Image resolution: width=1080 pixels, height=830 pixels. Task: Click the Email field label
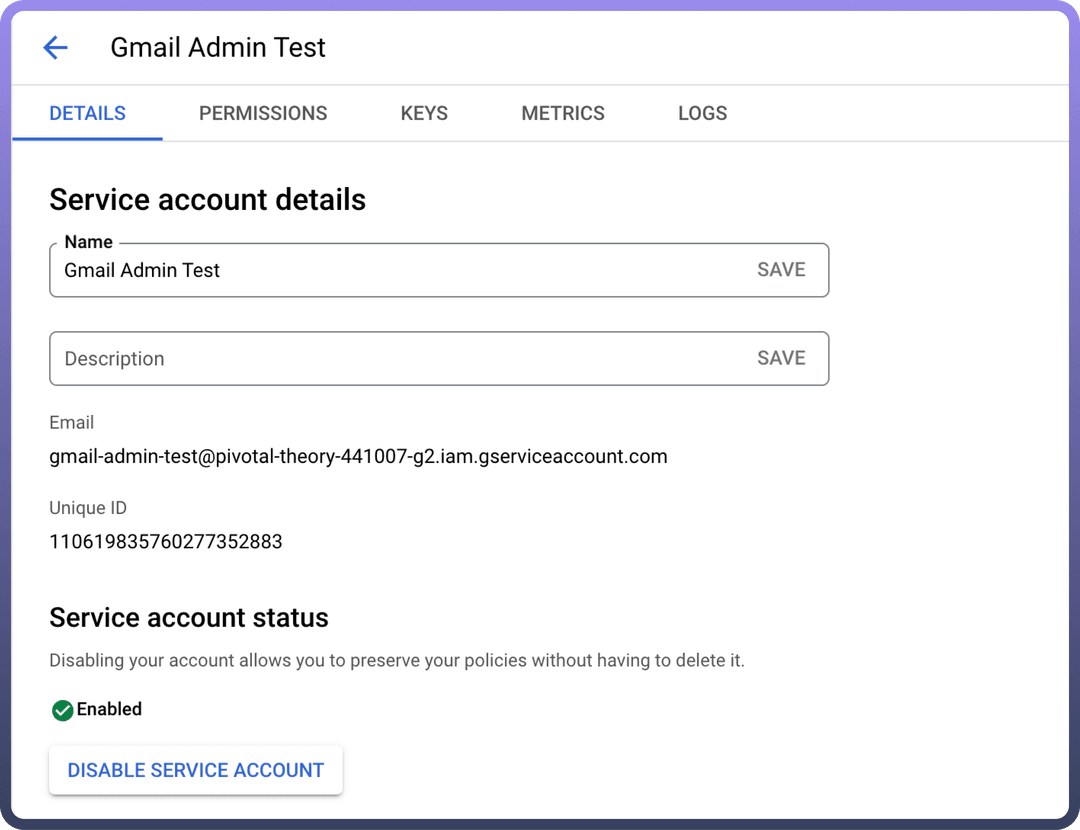72,423
